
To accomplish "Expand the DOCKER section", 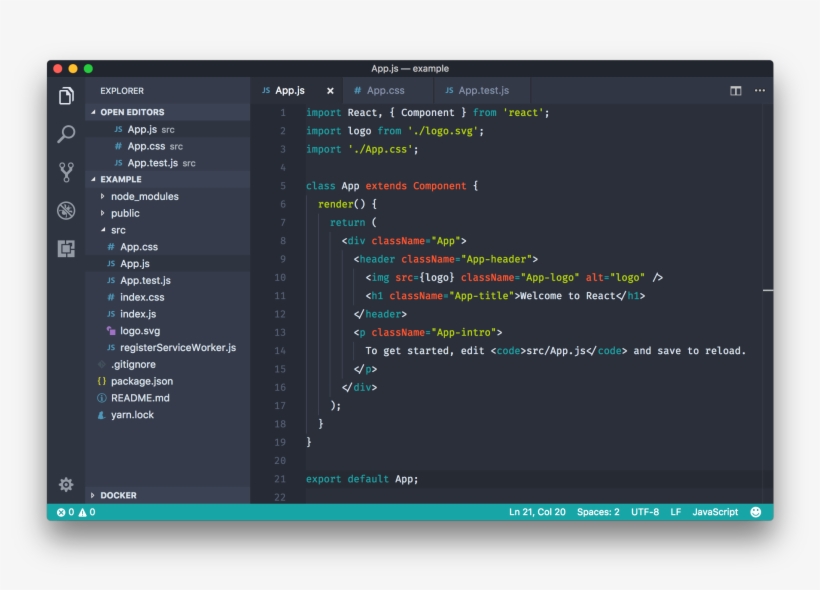I will (118, 495).
